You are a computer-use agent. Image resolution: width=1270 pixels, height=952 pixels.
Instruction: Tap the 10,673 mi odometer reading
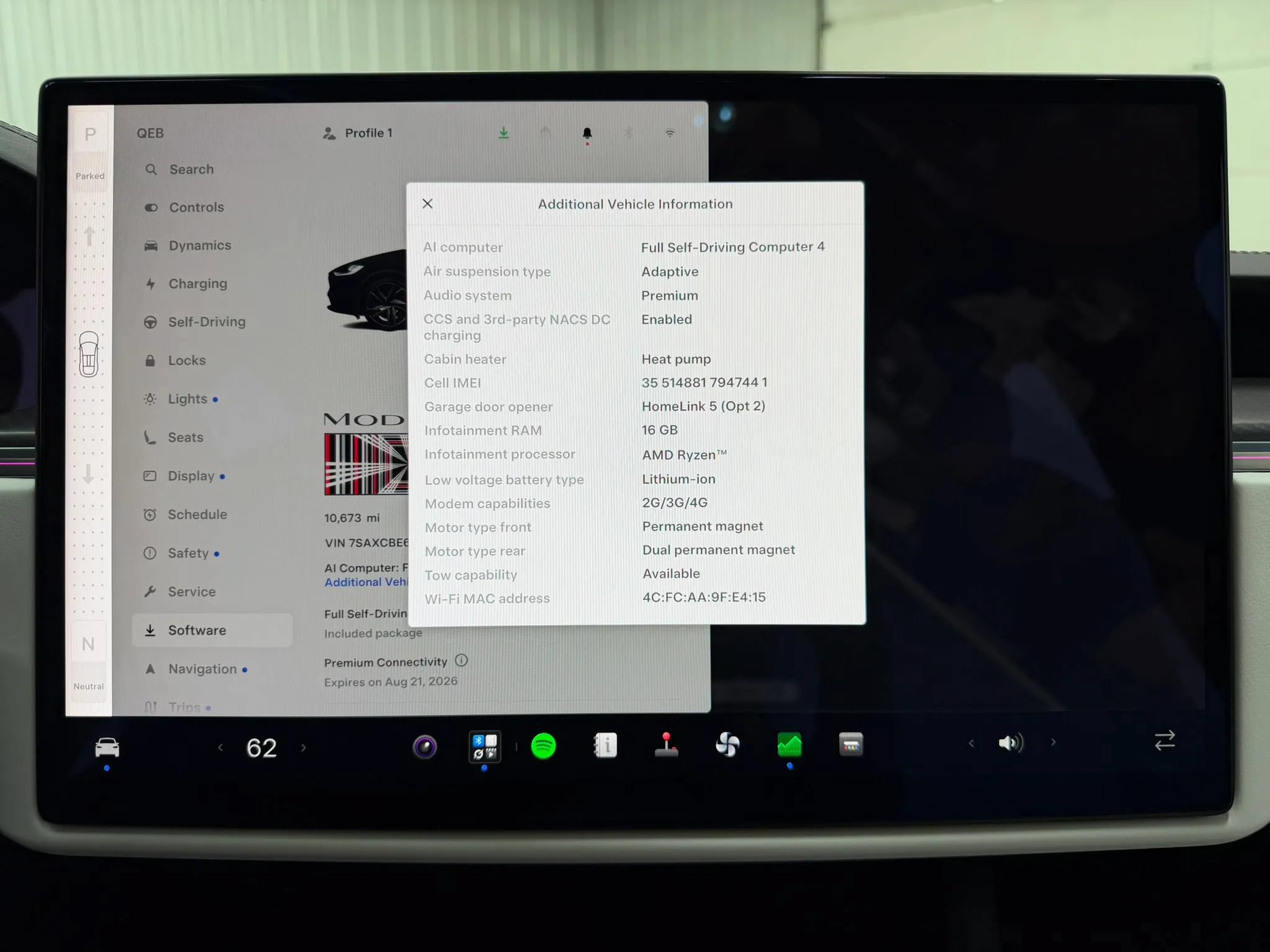[x=352, y=518]
